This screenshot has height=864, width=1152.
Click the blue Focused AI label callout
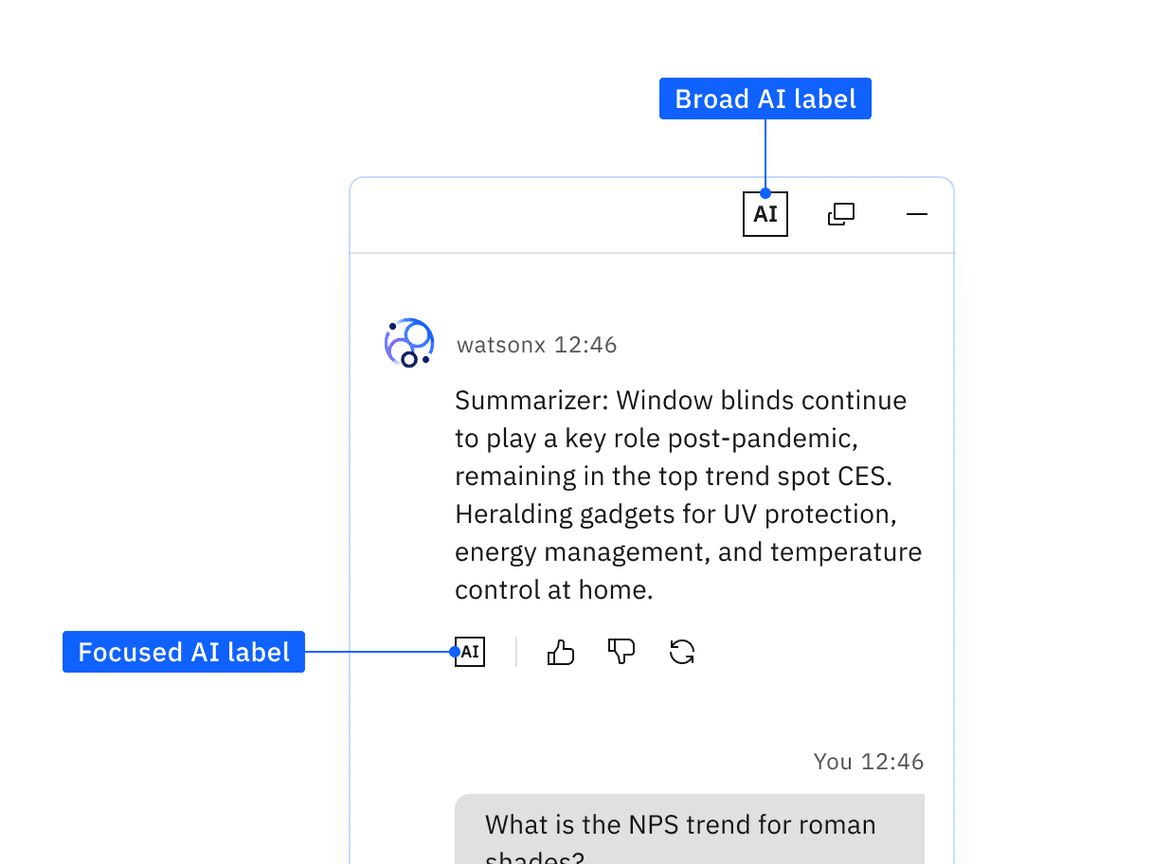(183, 652)
